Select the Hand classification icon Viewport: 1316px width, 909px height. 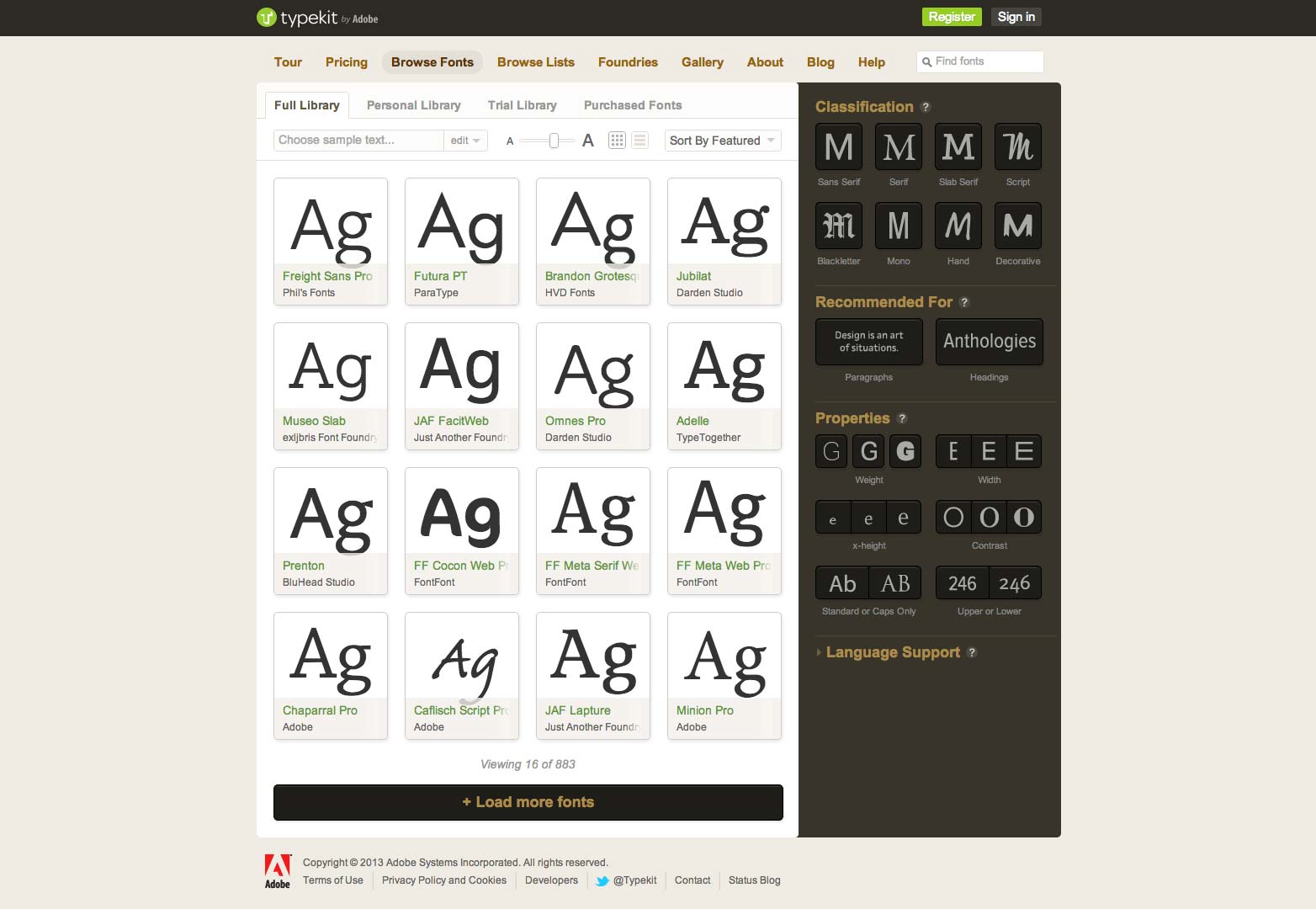point(958,226)
